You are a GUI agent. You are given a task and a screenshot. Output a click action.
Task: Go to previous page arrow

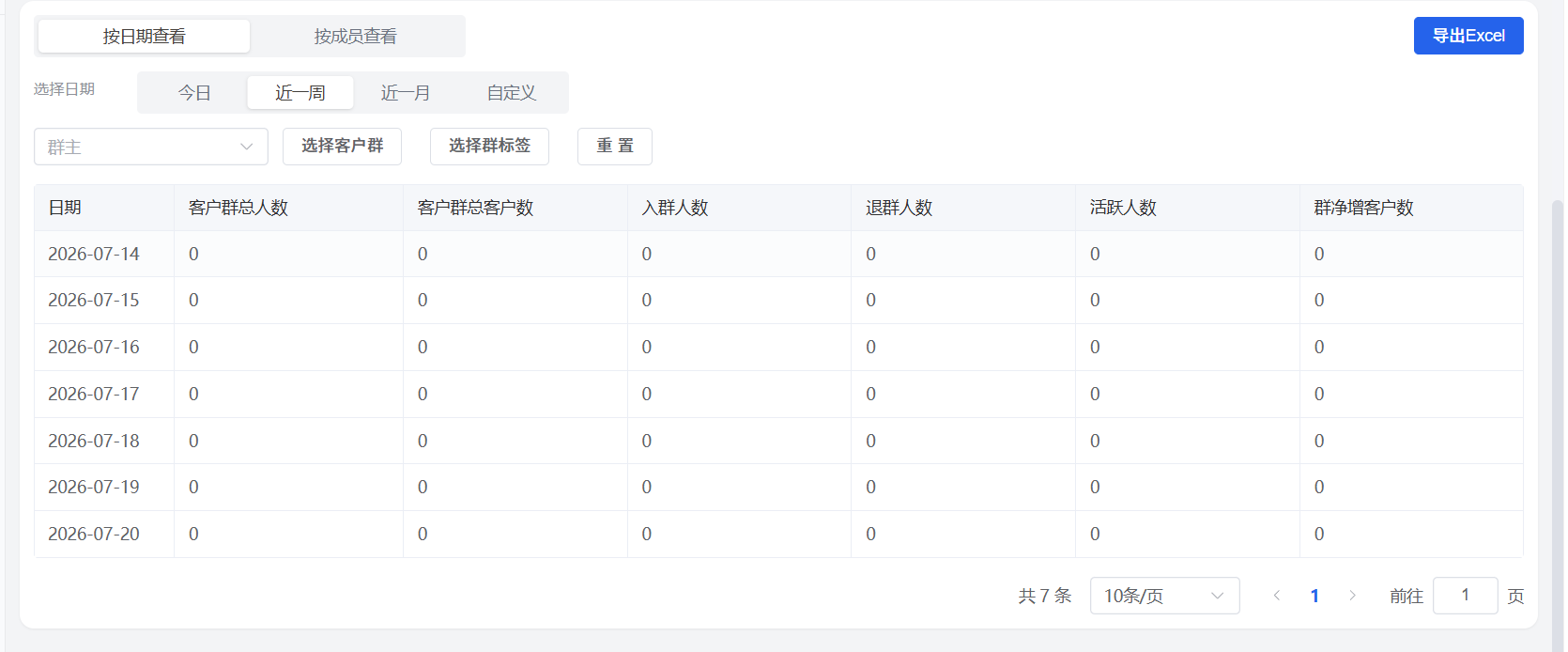click(x=1277, y=596)
